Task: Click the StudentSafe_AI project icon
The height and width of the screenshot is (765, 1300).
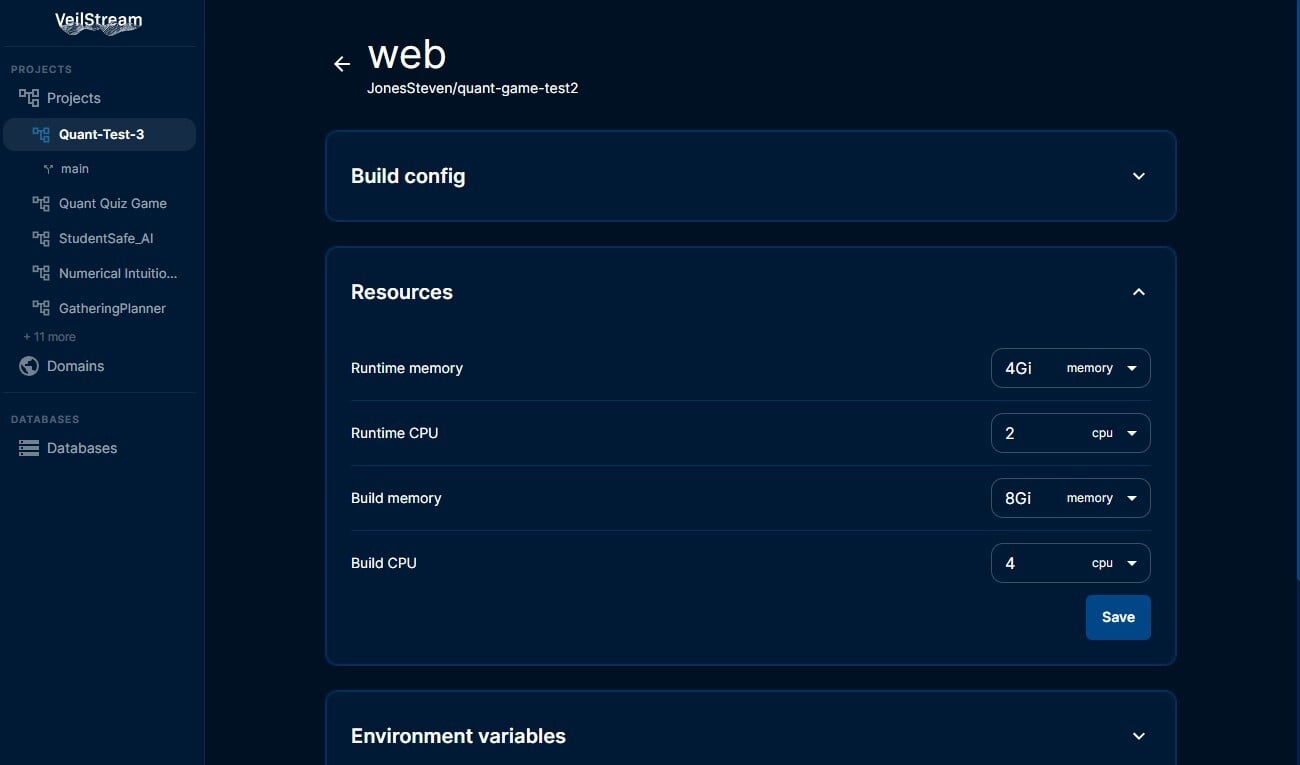Action: [x=40, y=238]
